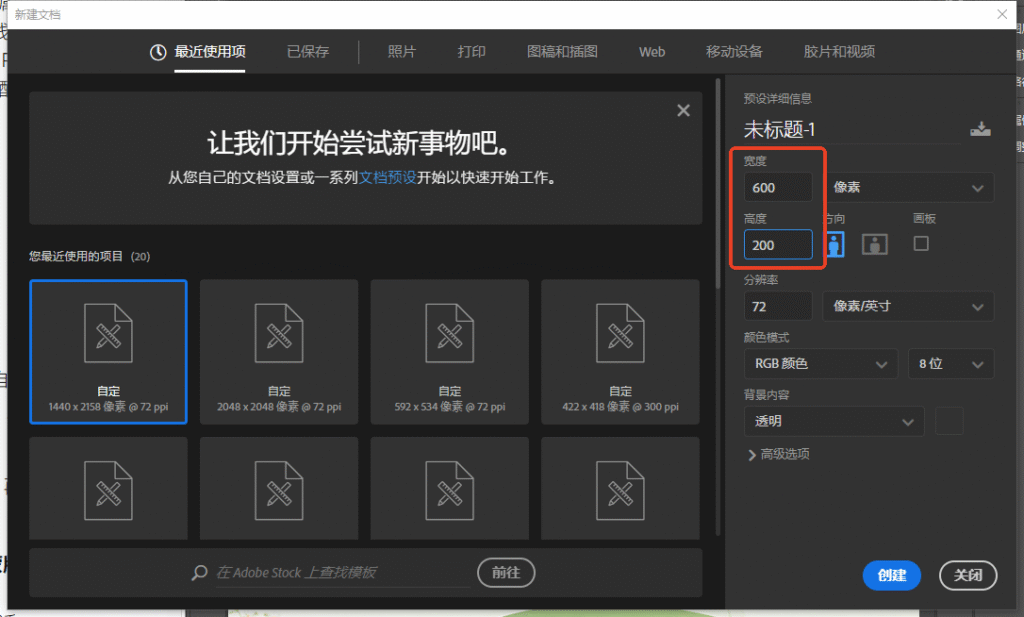Click the 创建 create button

(891, 575)
